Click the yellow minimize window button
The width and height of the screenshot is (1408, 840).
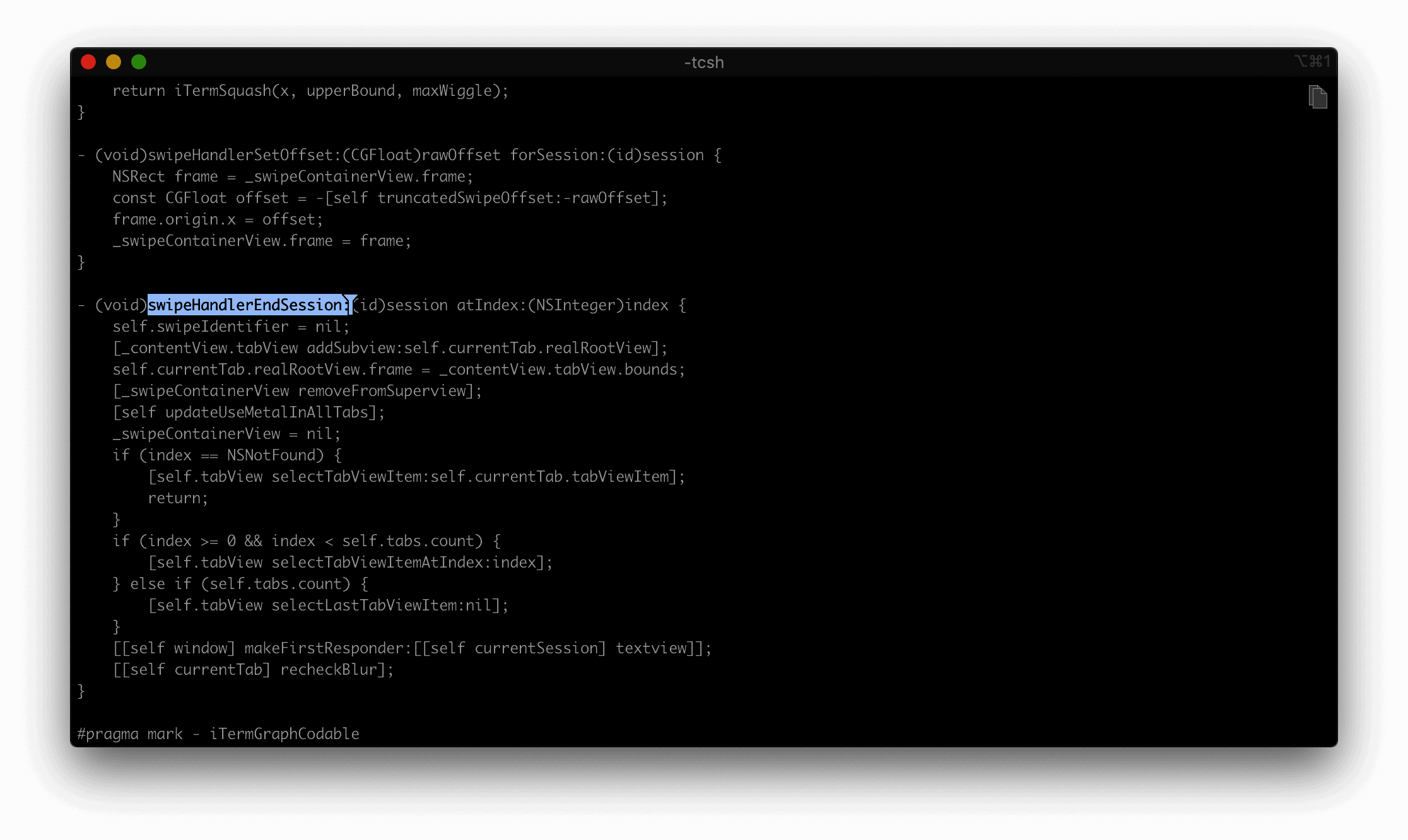point(114,62)
